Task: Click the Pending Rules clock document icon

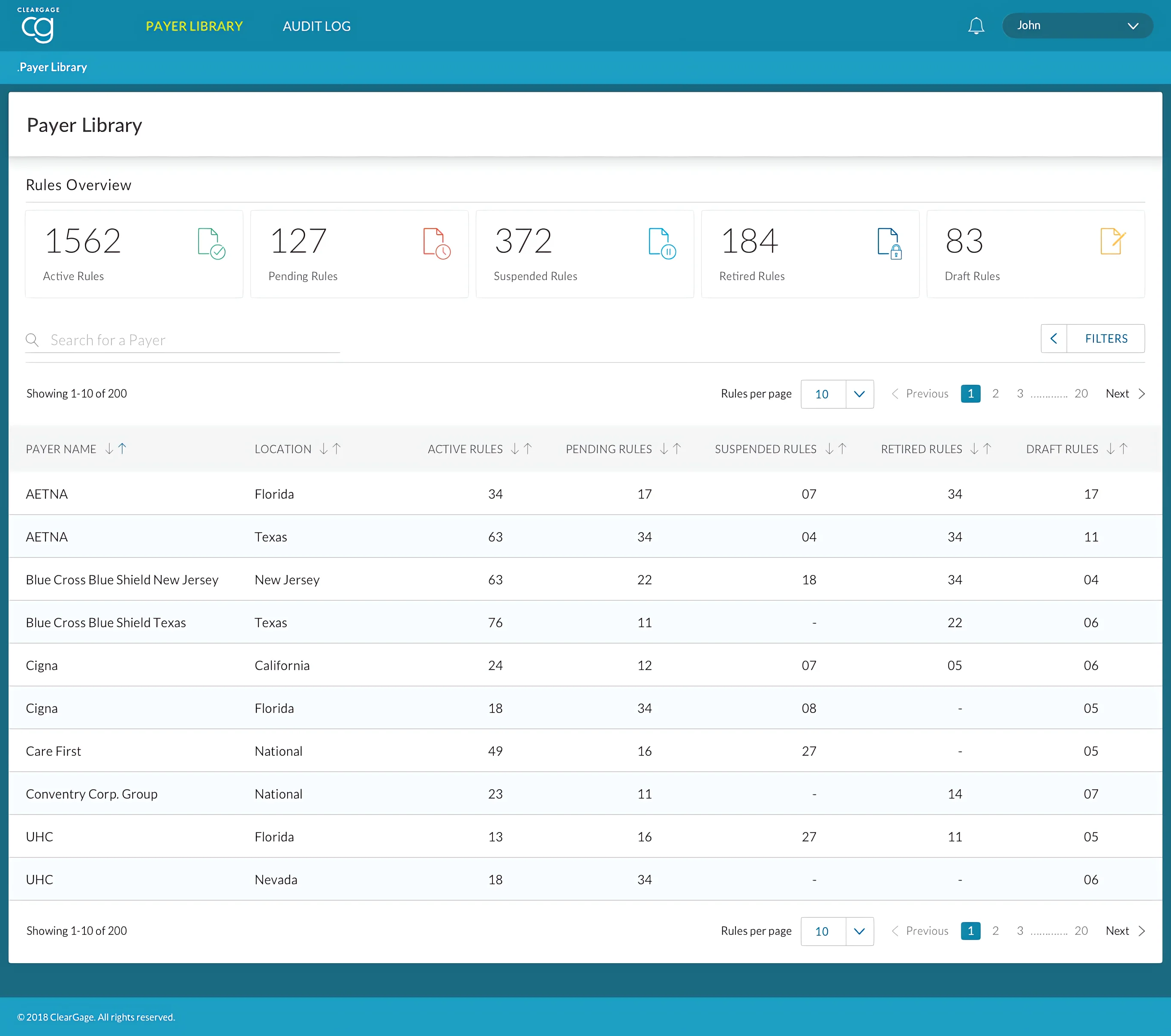Action: coord(436,244)
